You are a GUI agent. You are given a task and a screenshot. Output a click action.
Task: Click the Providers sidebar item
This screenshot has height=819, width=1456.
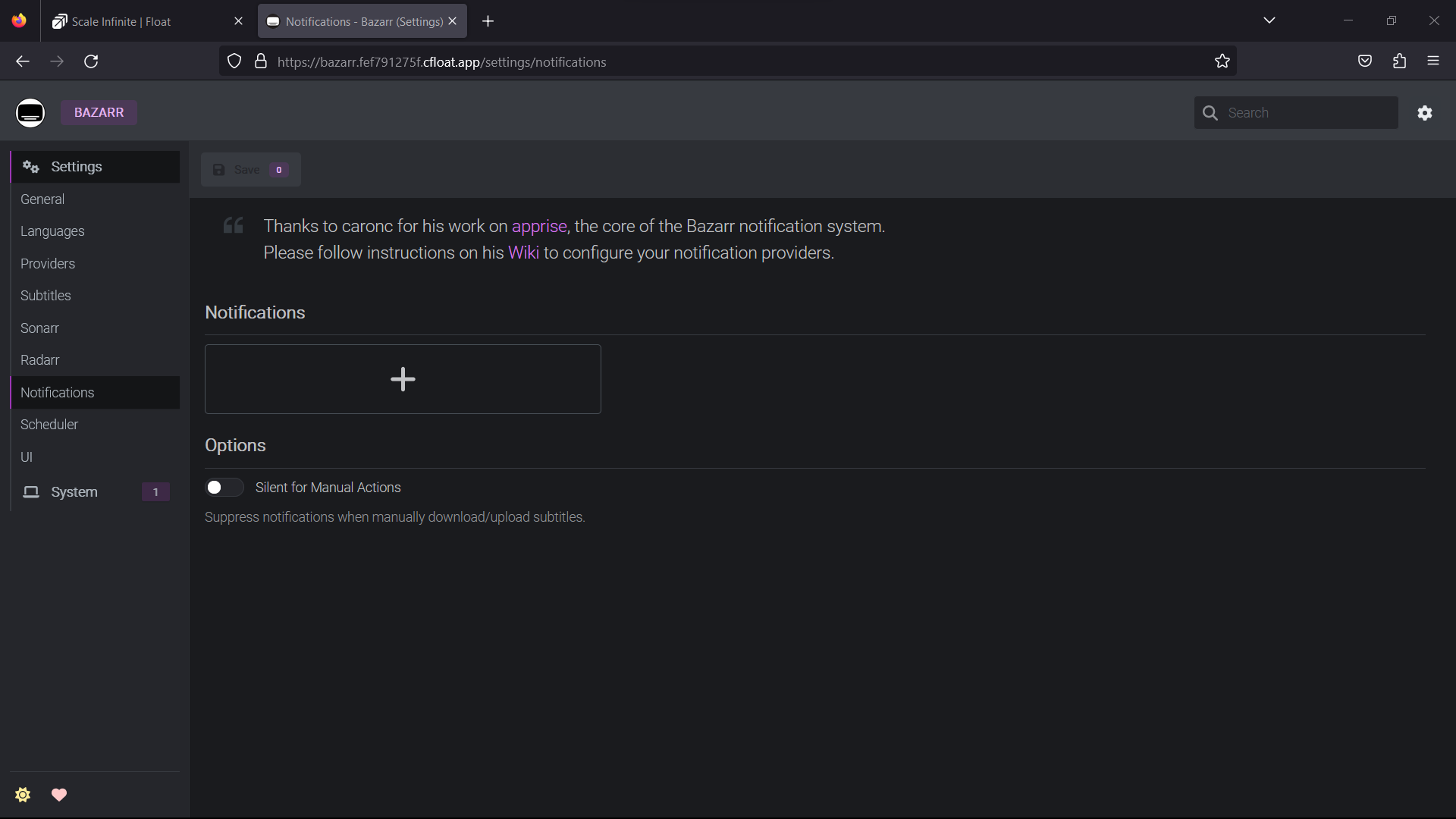pyautogui.click(x=48, y=263)
